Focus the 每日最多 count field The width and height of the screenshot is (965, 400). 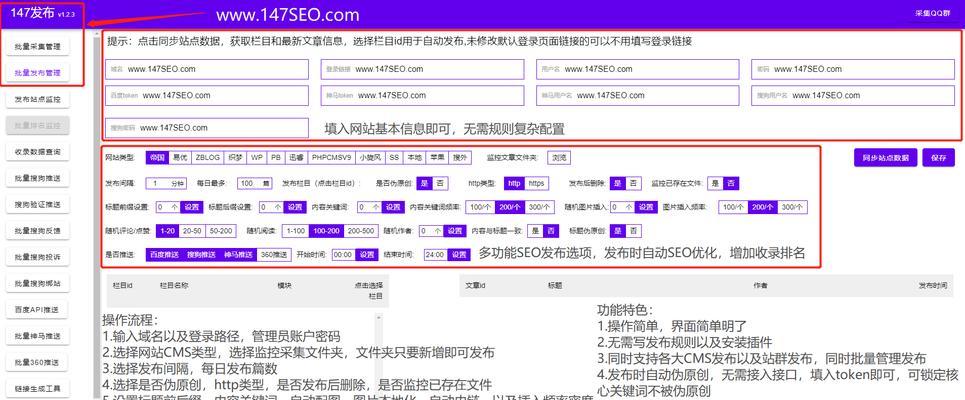coord(255,183)
